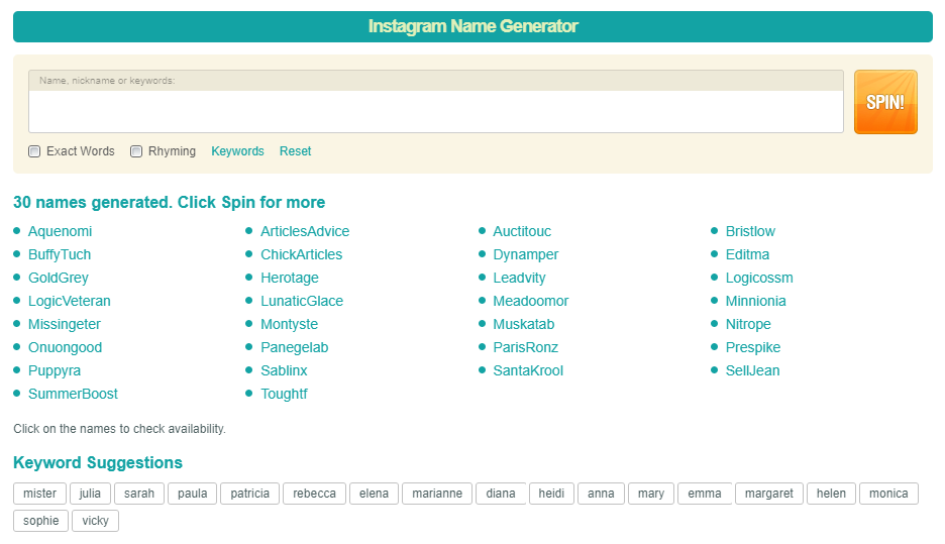Pick the 'diana' keyword suggestion
945x544 pixels.
coord(500,493)
